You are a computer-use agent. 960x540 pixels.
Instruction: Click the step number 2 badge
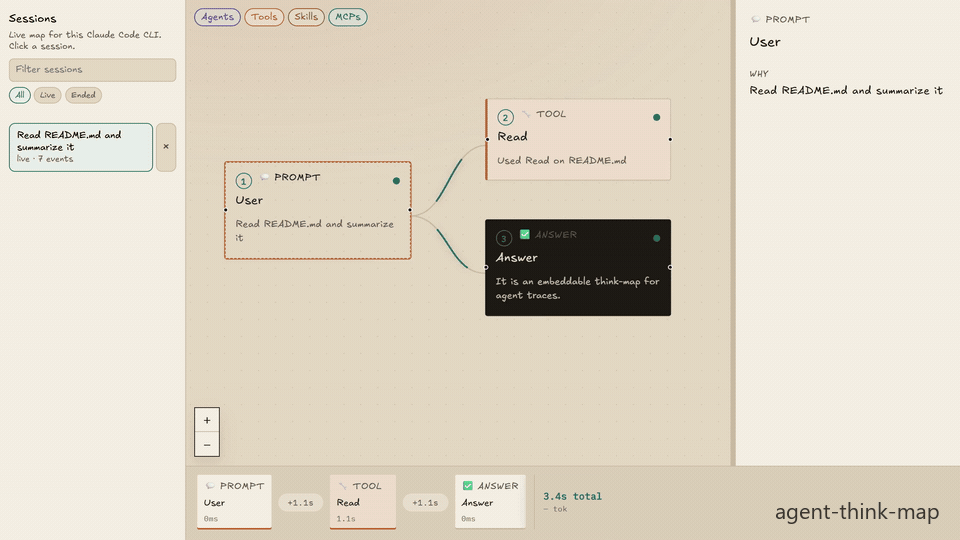point(505,118)
